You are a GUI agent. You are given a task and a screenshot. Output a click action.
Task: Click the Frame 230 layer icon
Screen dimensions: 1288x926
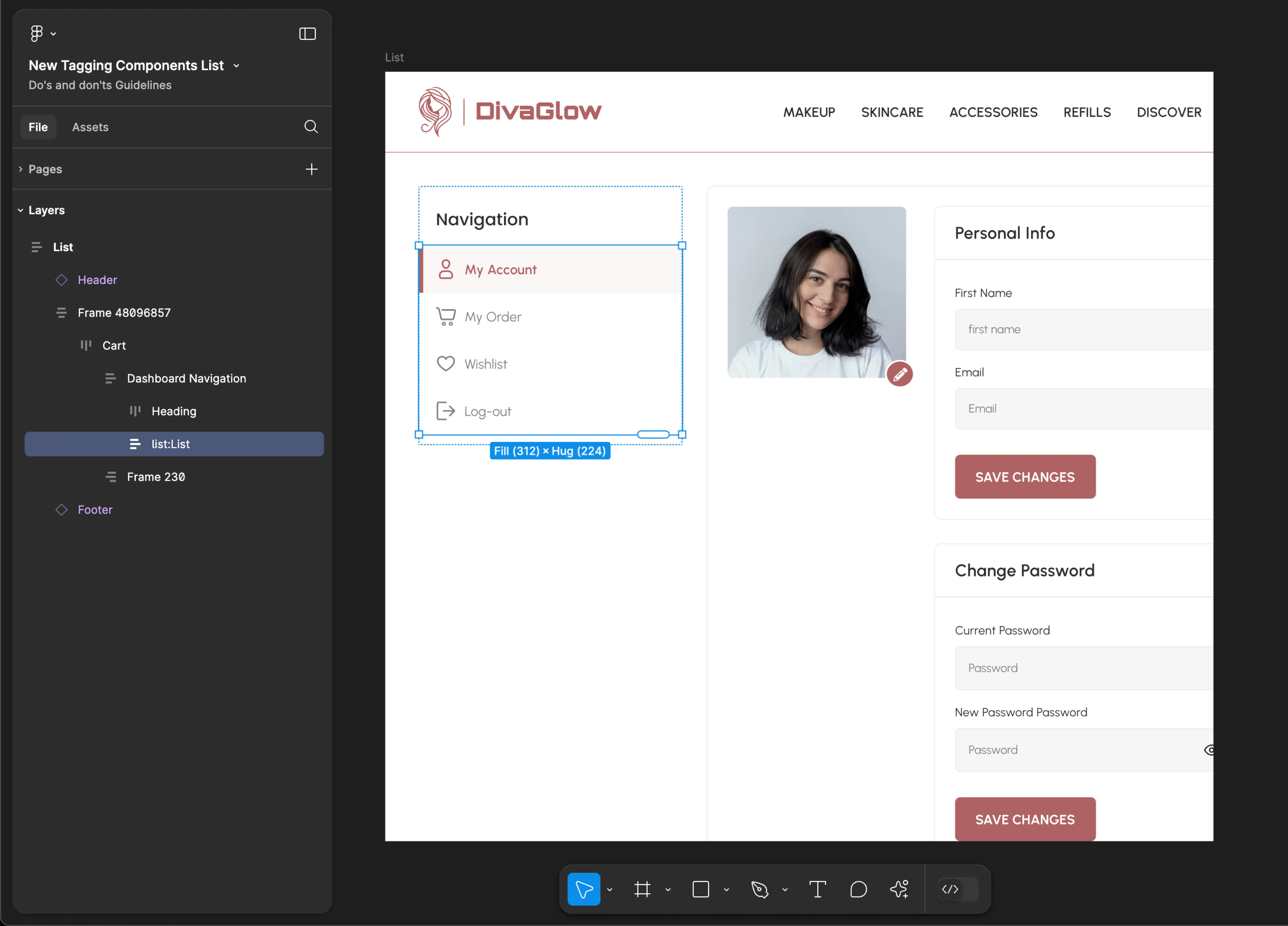(111, 477)
